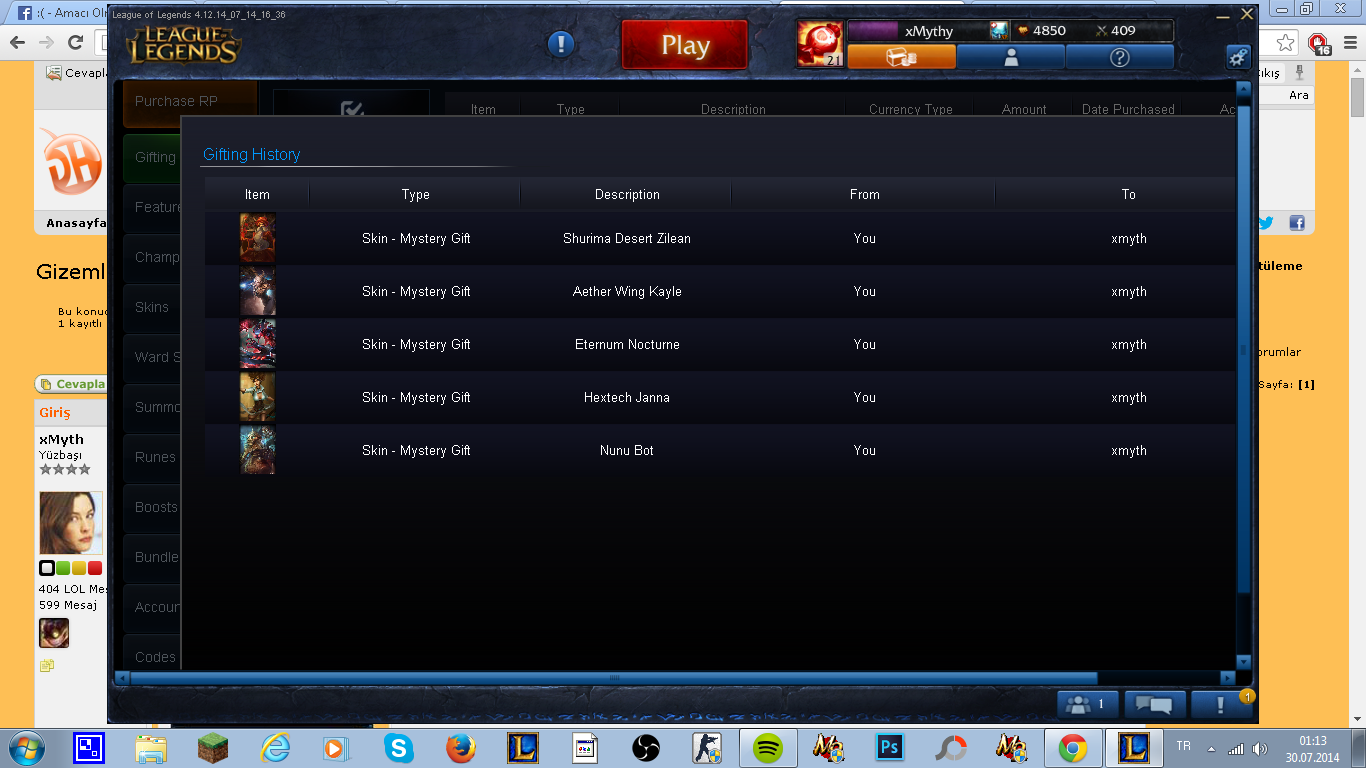This screenshot has height=768, width=1366.
Task: Open the store via the treasure chest button
Action: 901,57
